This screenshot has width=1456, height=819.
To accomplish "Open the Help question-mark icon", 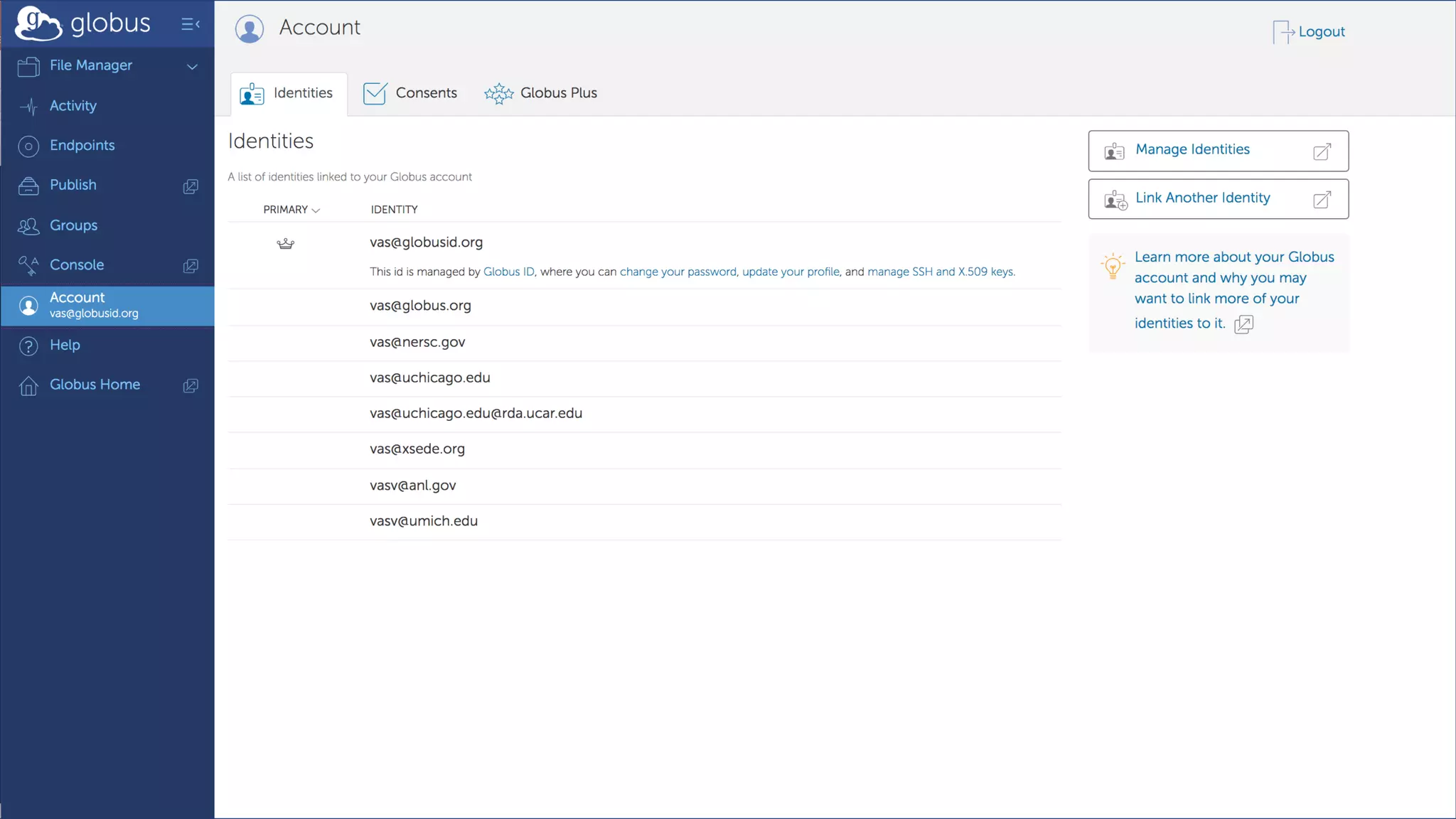I will pyautogui.click(x=28, y=346).
